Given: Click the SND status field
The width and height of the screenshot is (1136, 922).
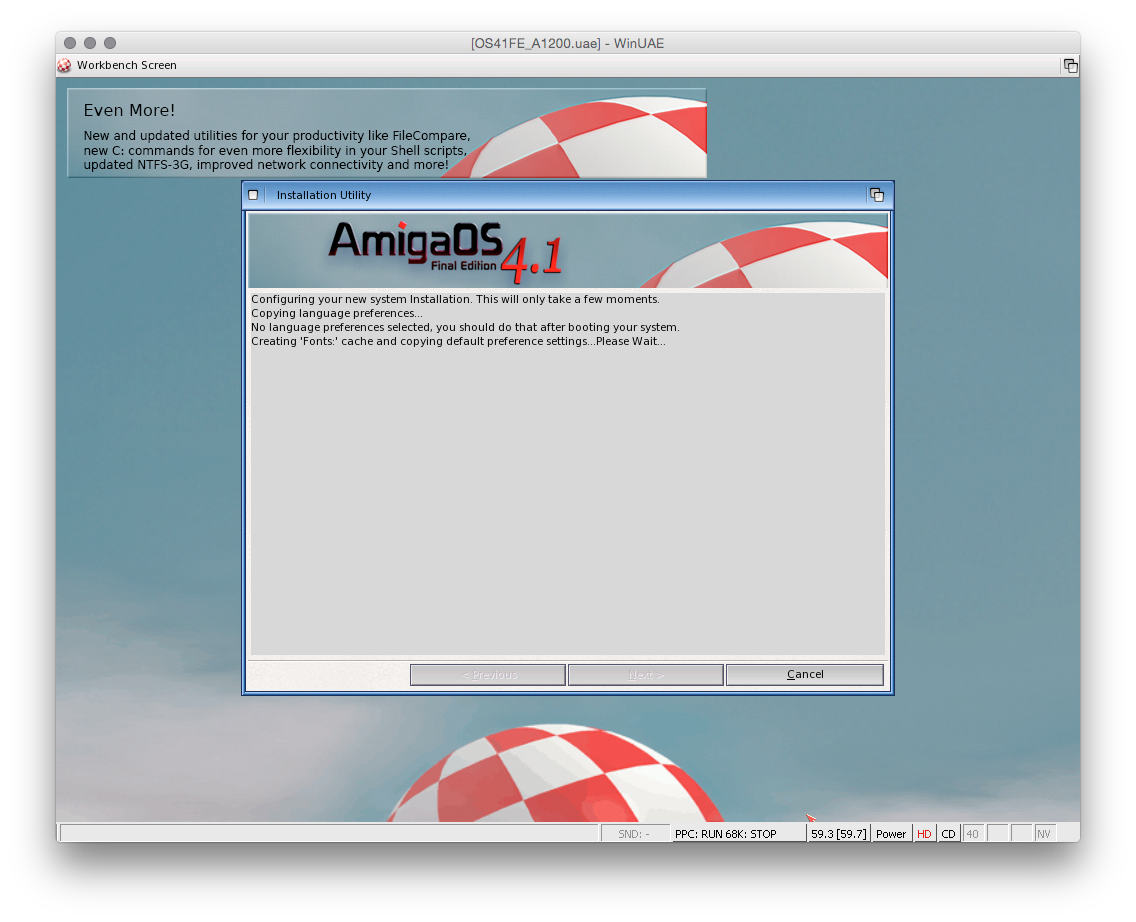Looking at the screenshot, I should (x=634, y=834).
